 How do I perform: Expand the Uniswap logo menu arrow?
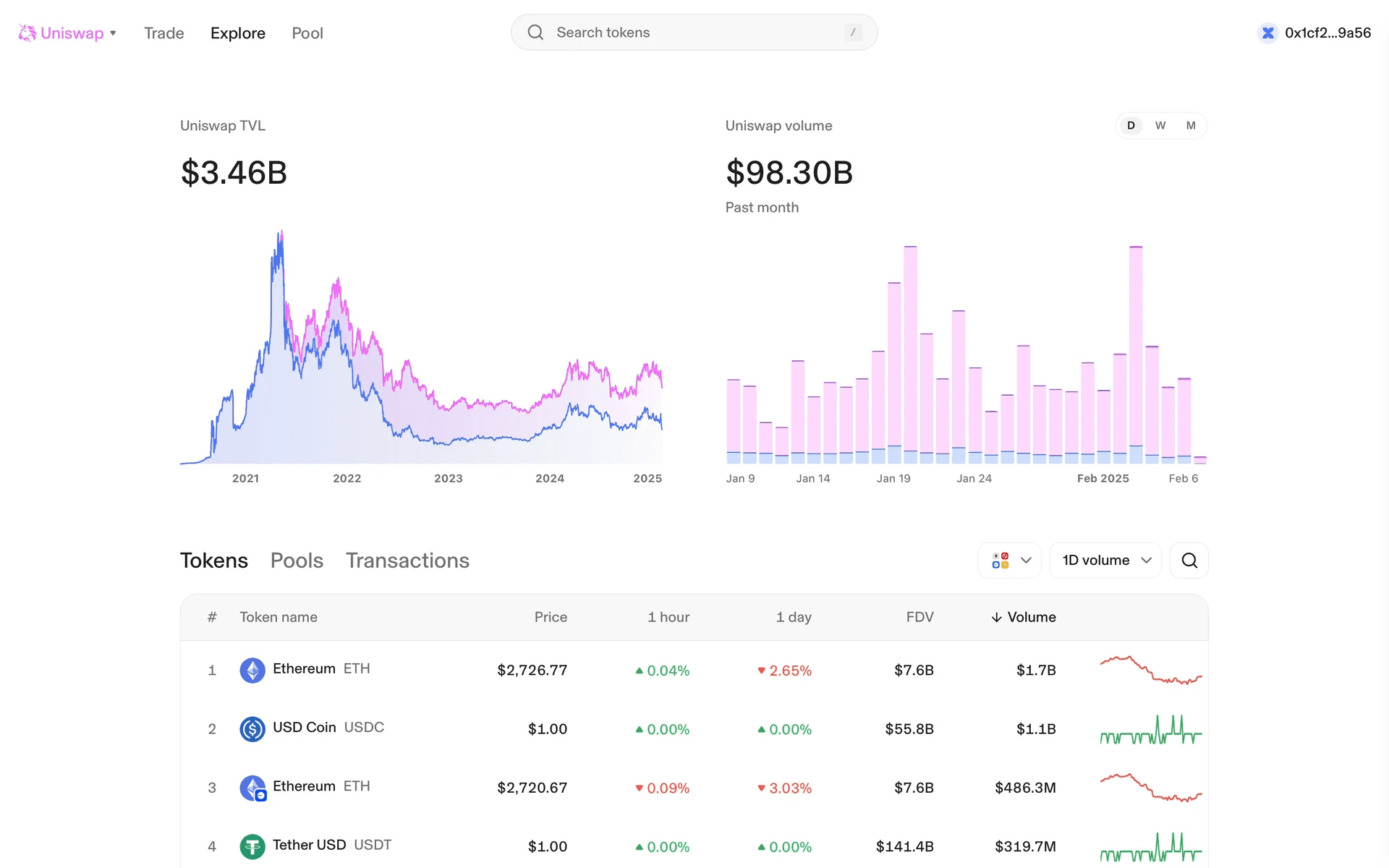point(114,33)
